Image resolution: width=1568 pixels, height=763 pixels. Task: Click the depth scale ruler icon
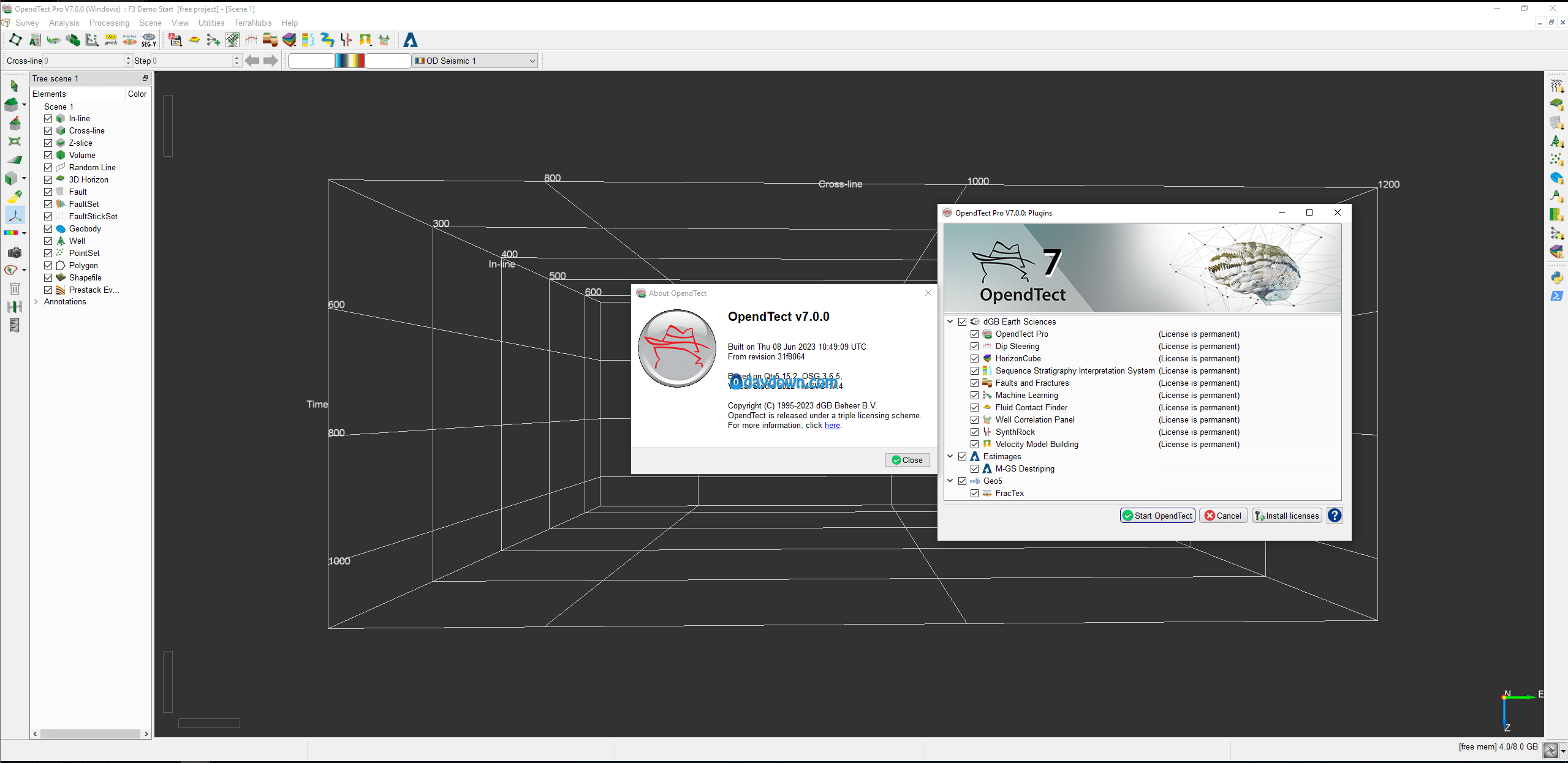[x=15, y=325]
